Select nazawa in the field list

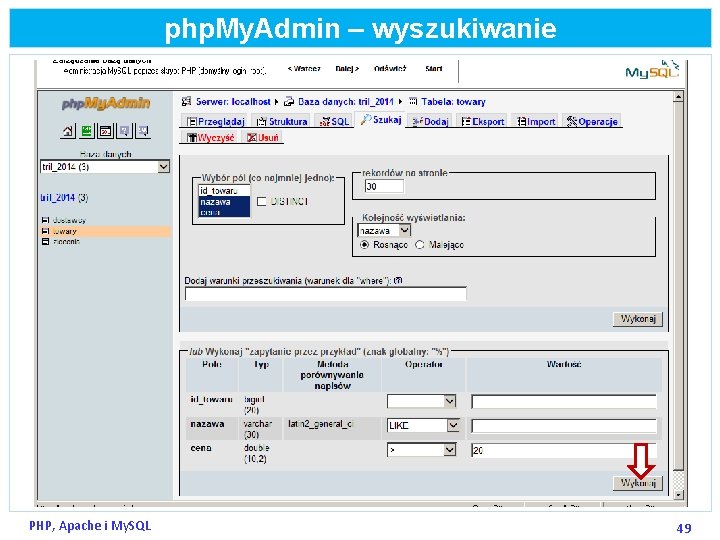225,202
